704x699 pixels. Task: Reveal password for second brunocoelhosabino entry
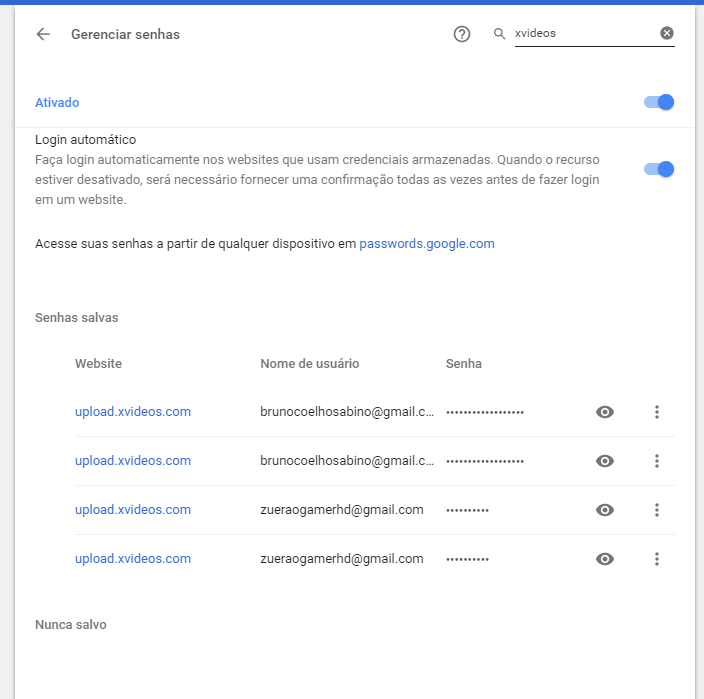(605, 461)
